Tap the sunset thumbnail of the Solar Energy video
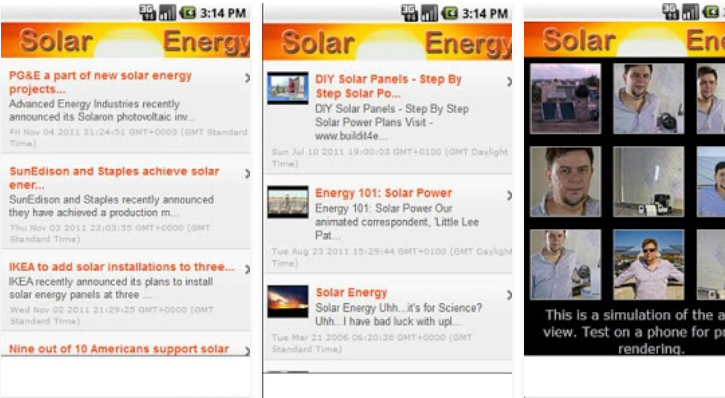The width and height of the screenshot is (725, 398). [288, 301]
